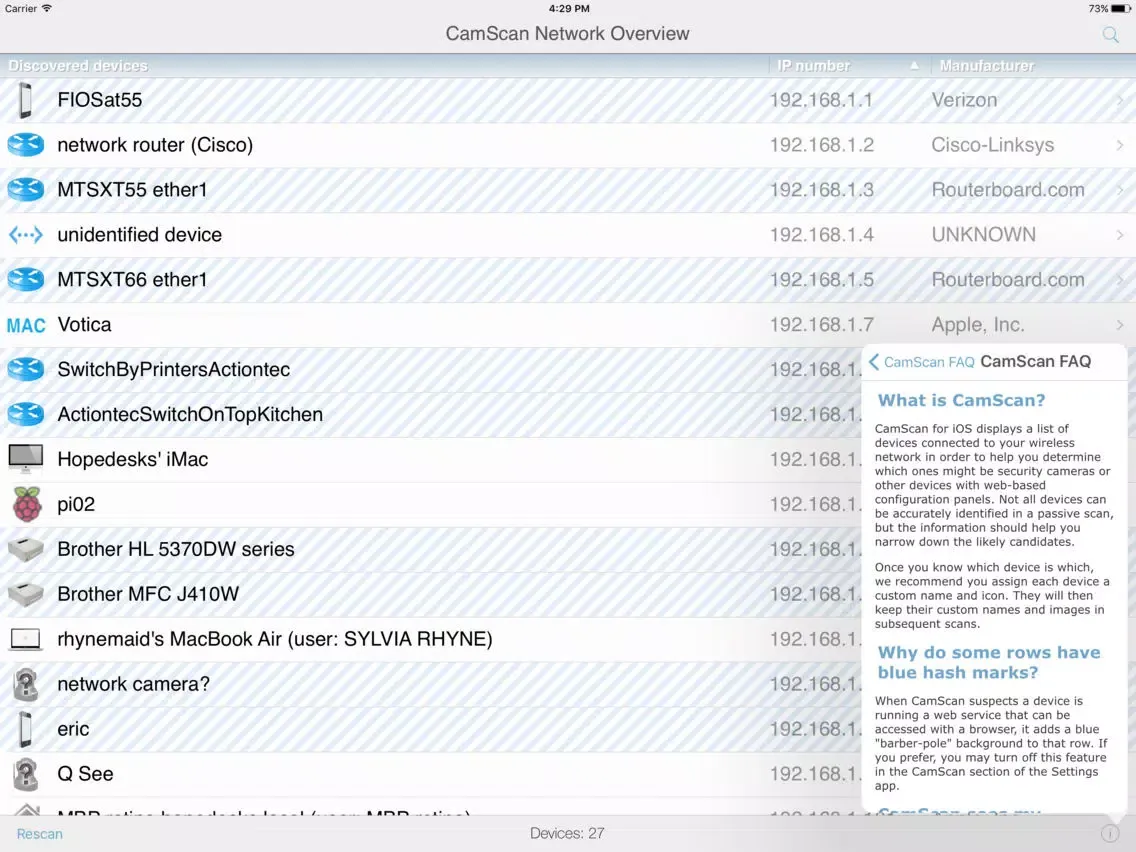Tap the router icon for ActiontecSwitchOnTopKitchen
The width and height of the screenshot is (1136, 852).
(25, 414)
